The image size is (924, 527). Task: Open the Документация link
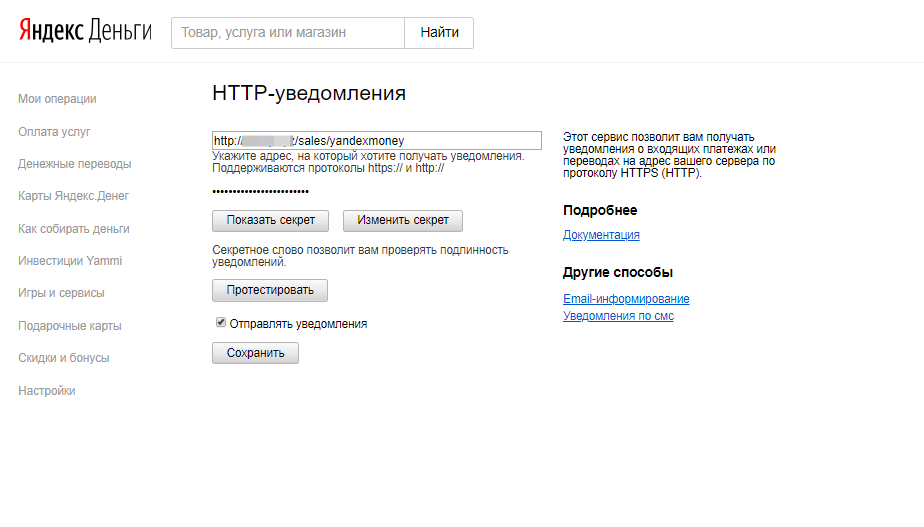pos(601,235)
